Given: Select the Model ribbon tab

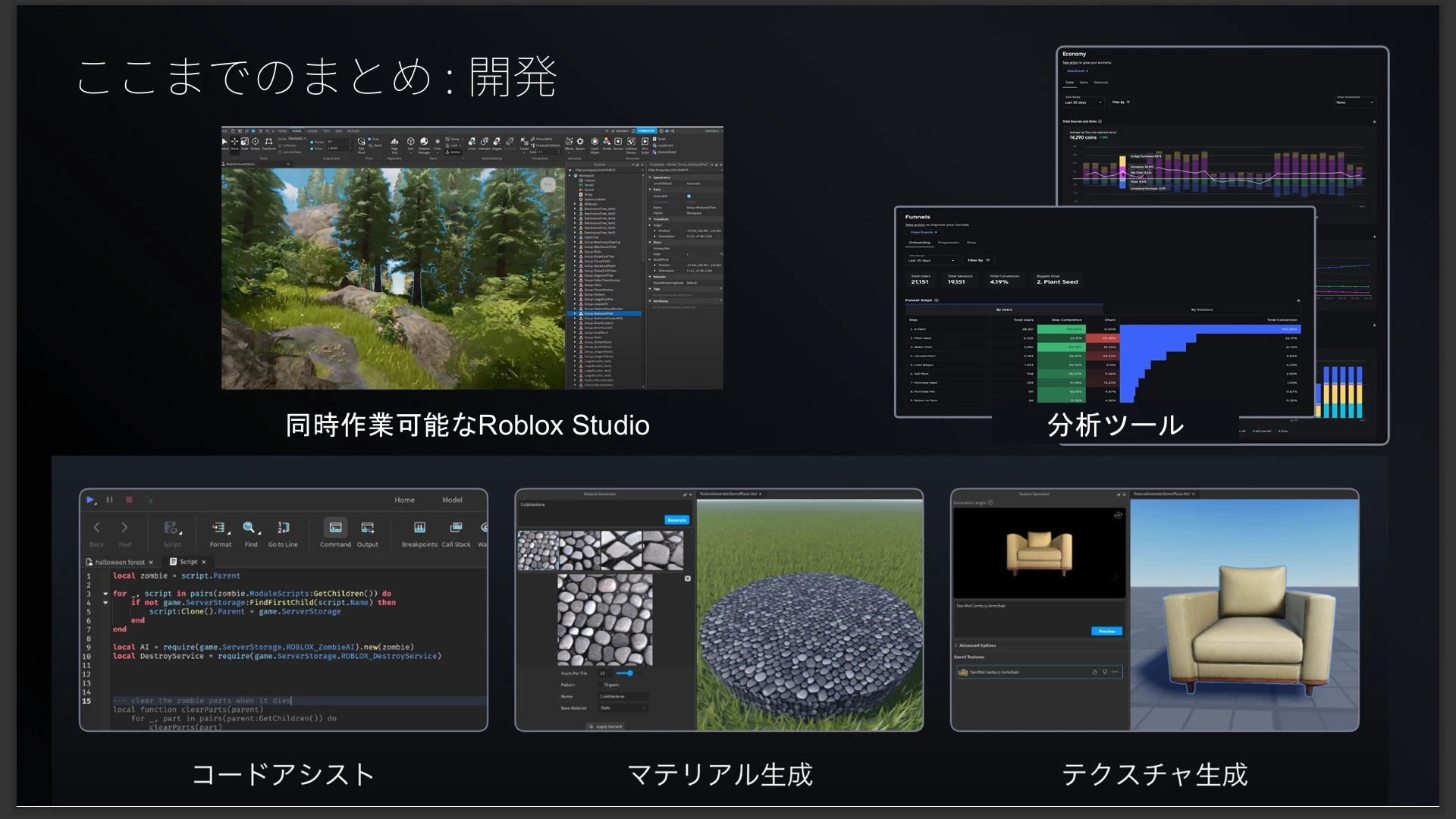Looking at the screenshot, I should [452, 500].
